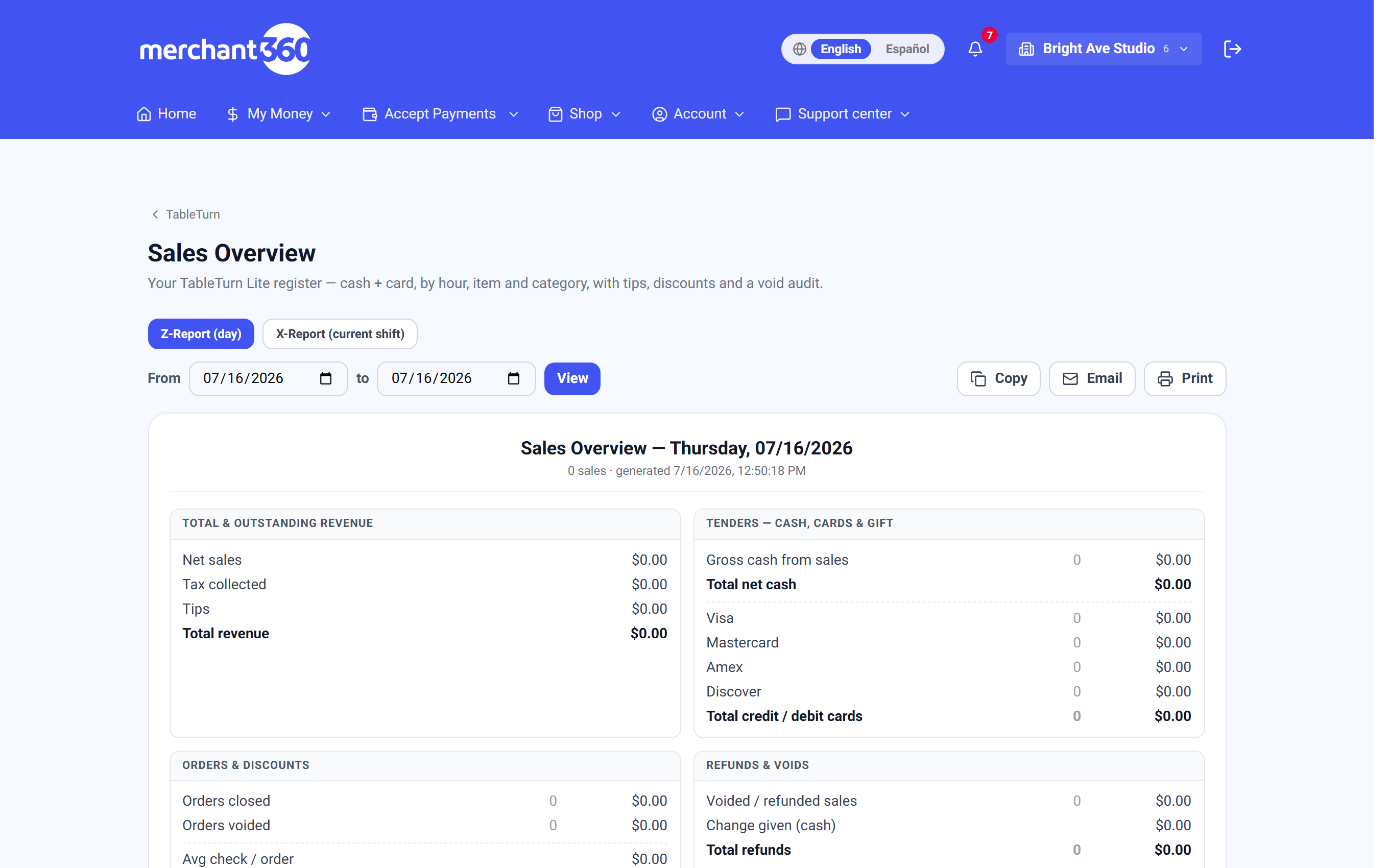Click the chat bubble icon for Support center

pos(783,114)
